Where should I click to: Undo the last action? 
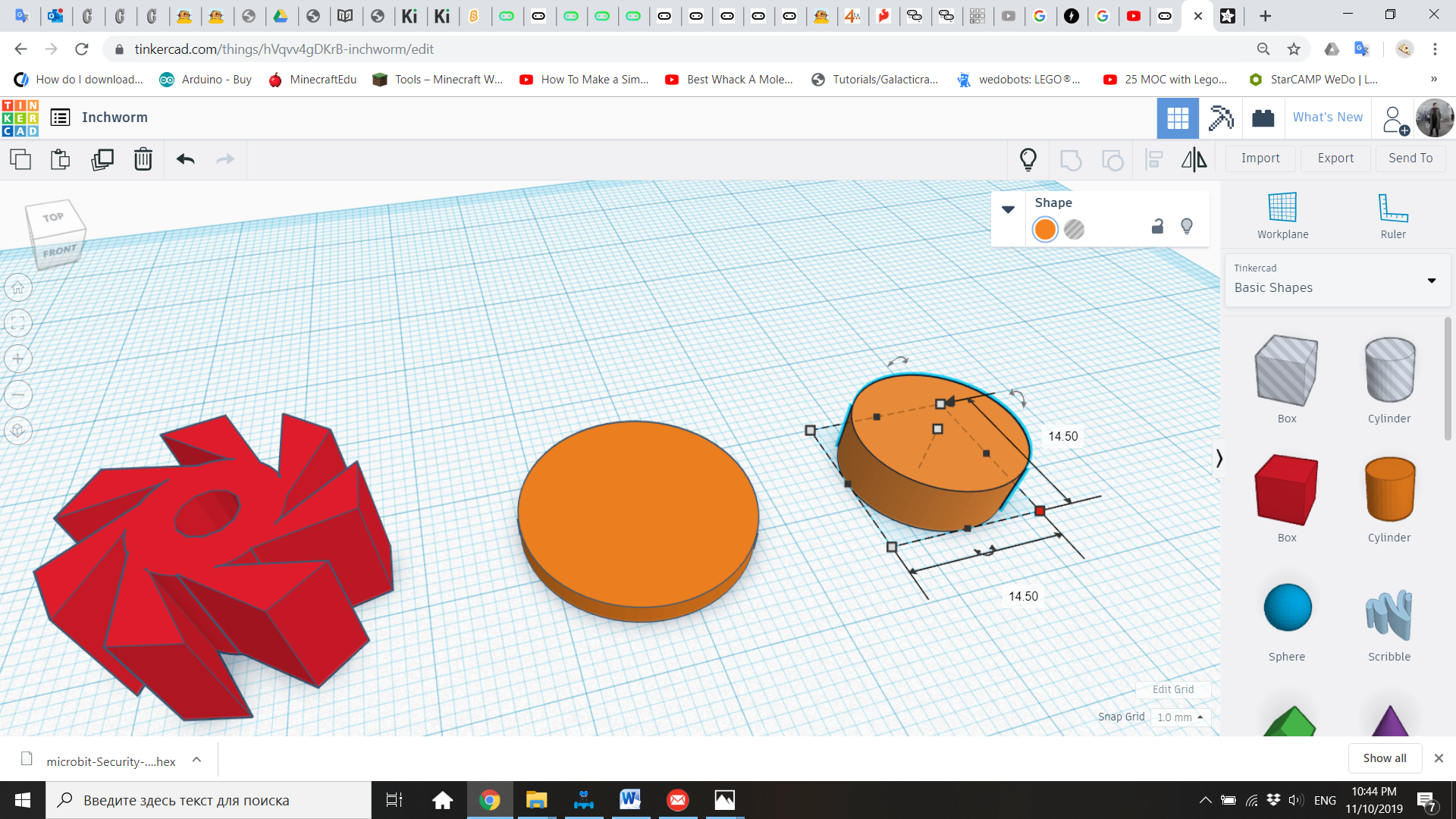pyautogui.click(x=186, y=159)
